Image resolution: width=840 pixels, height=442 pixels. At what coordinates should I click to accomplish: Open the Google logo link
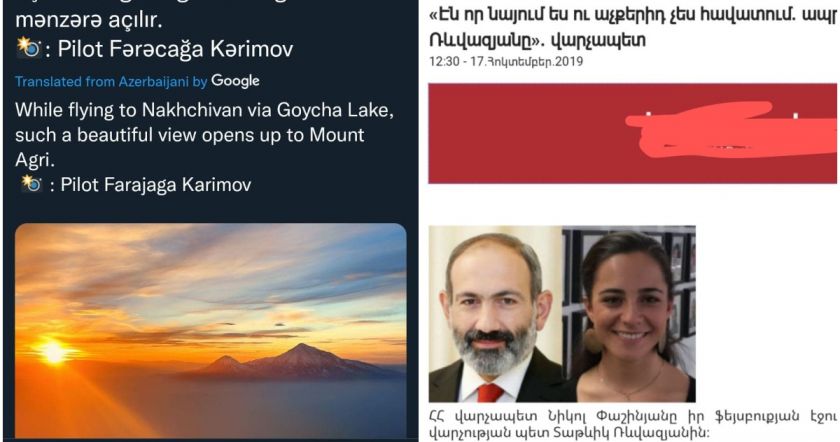point(235,81)
